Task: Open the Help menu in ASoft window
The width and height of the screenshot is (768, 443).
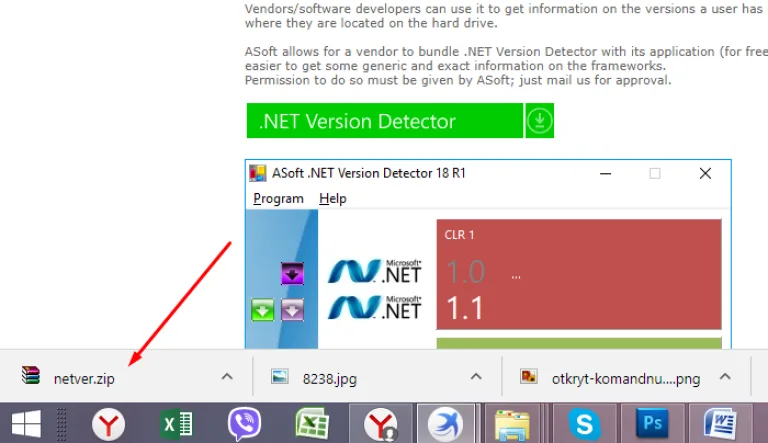Action: pyautogui.click(x=333, y=198)
